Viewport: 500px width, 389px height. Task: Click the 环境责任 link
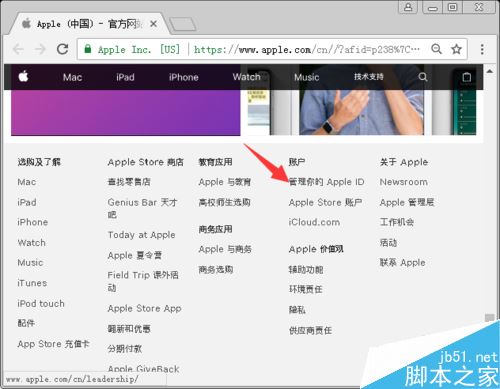pyautogui.click(x=306, y=289)
